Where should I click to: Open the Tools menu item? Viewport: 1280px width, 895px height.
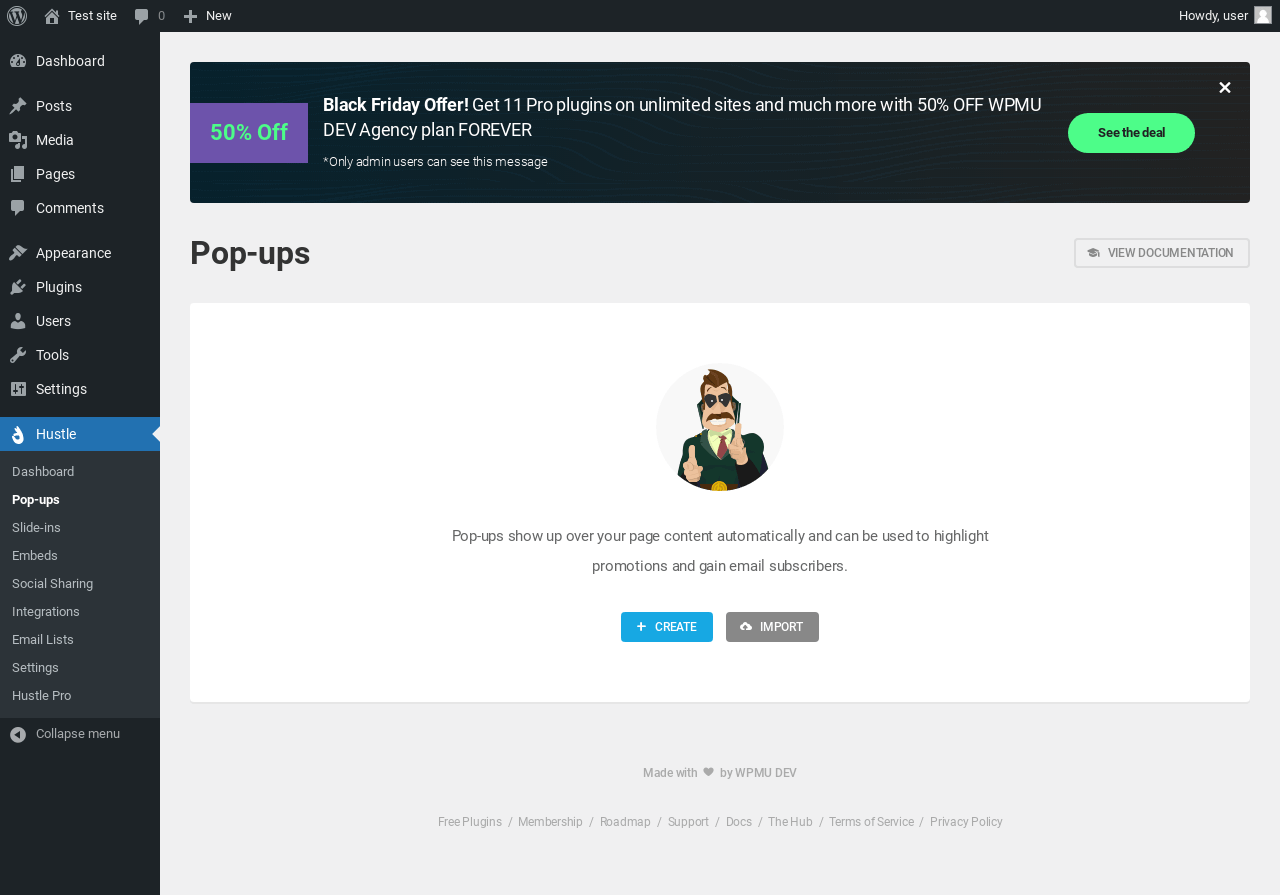80,355
